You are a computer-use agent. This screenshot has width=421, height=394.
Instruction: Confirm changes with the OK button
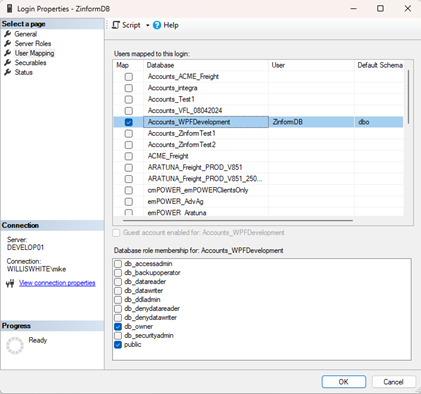coord(344,382)
